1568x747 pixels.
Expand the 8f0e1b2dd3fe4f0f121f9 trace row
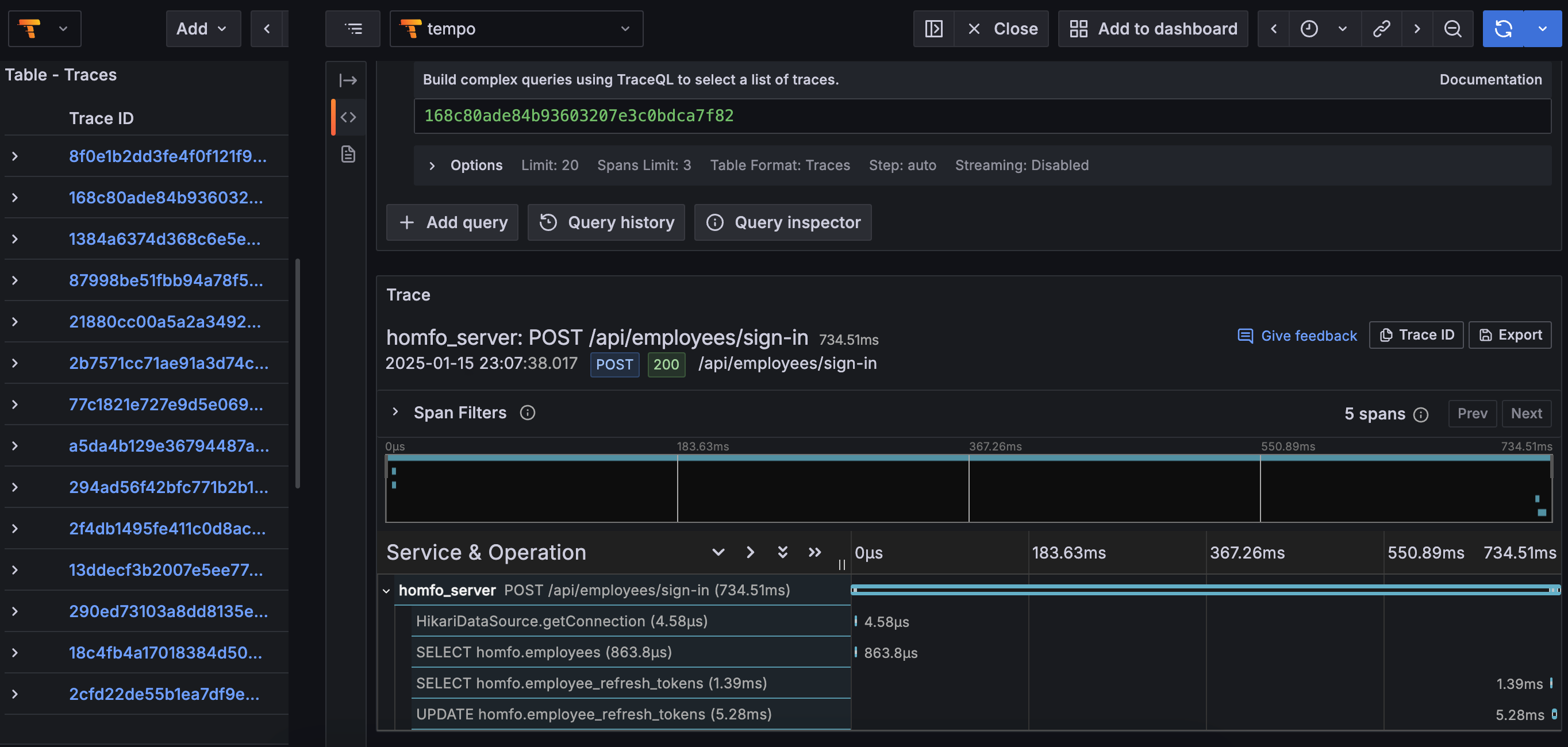(x=15, y=156)
